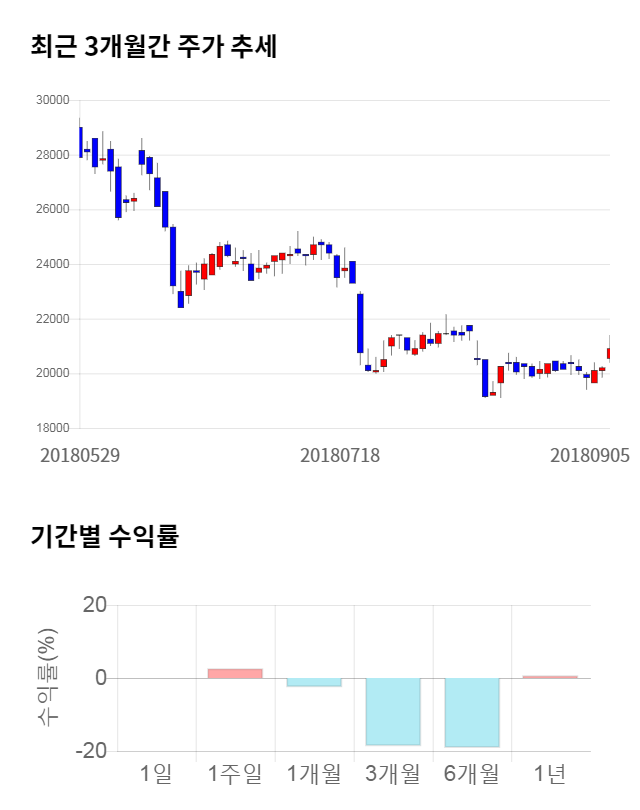Image resolution: width=640 pixels, height=810 pixels.
Task: Click the 20180905 date label
Action: [590, 455]
